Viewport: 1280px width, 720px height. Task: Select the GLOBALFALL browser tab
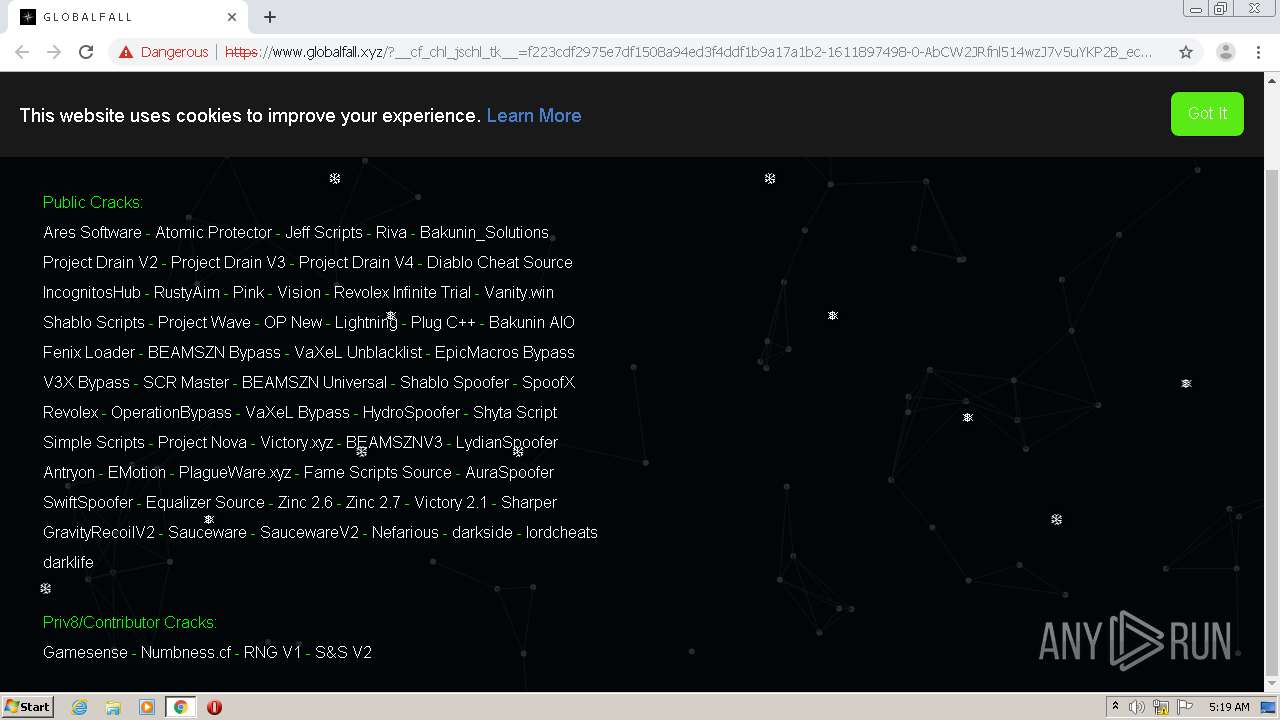coord(128,17)
